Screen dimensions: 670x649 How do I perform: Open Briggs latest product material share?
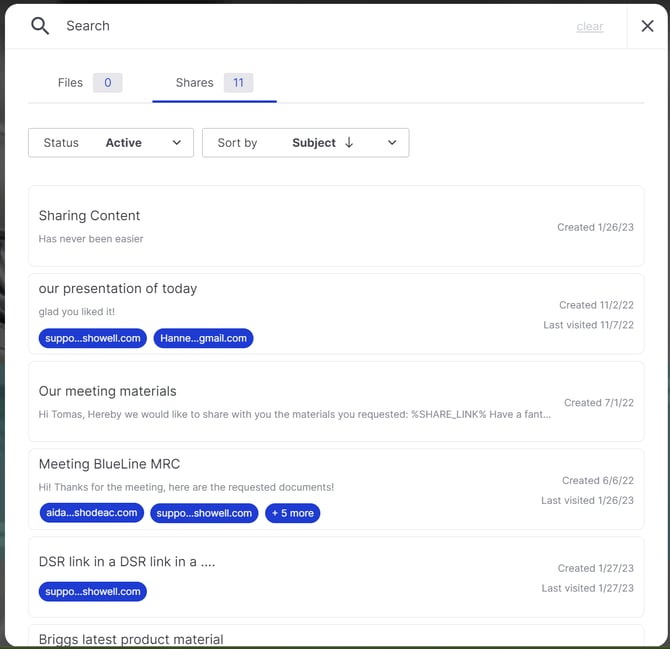click(131, 638)
